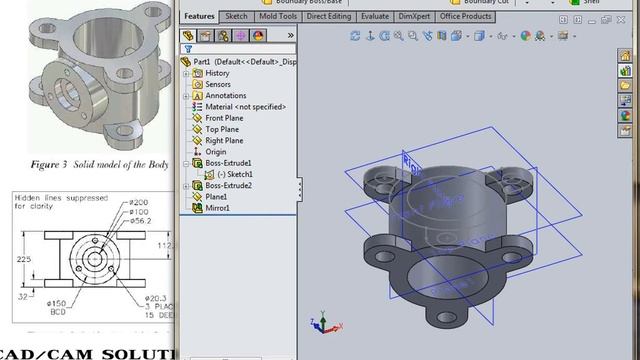
Task: Open File Explorer in the task pane
Action: pos(625,86)
